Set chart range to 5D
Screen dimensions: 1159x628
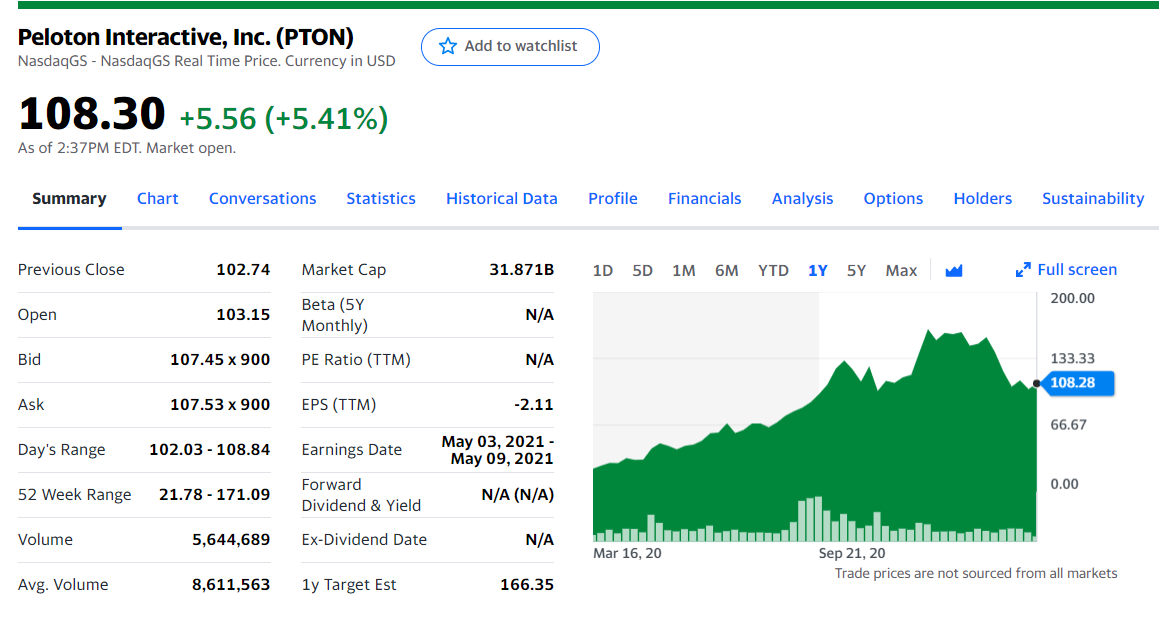642,270
